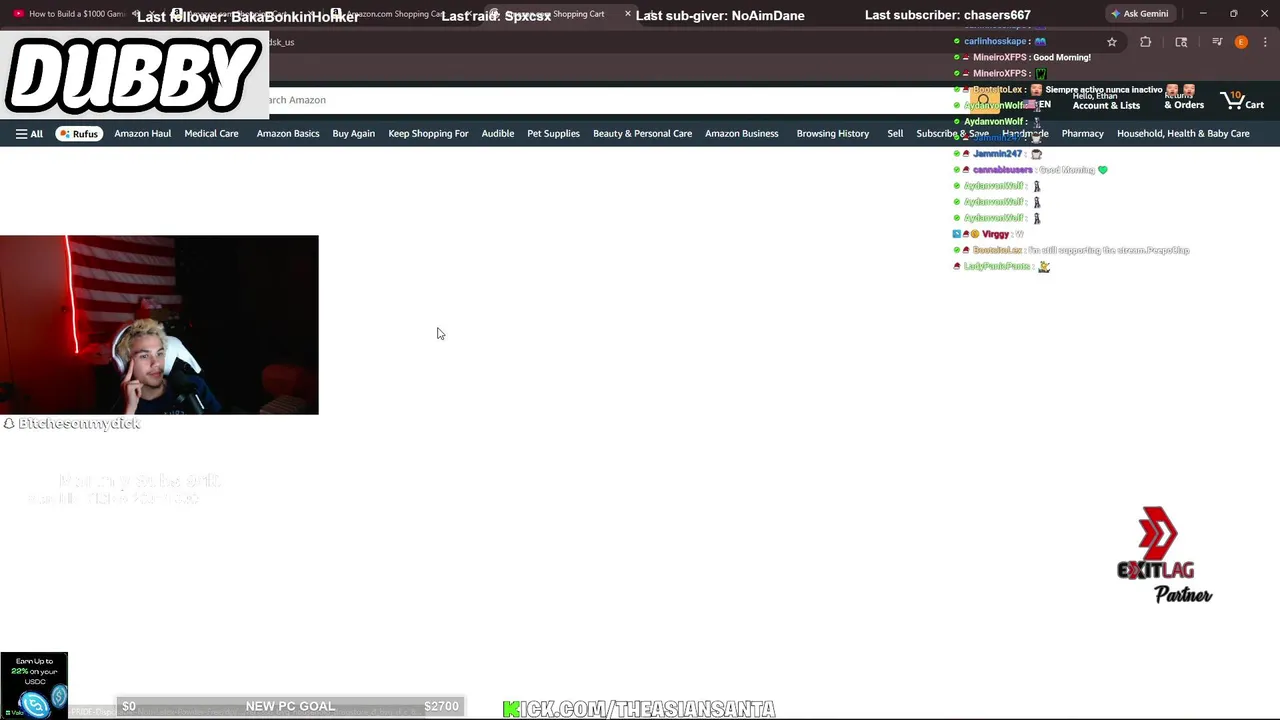Visit Amazon Business
This screenshot has width=1280, height=720.
741,133
